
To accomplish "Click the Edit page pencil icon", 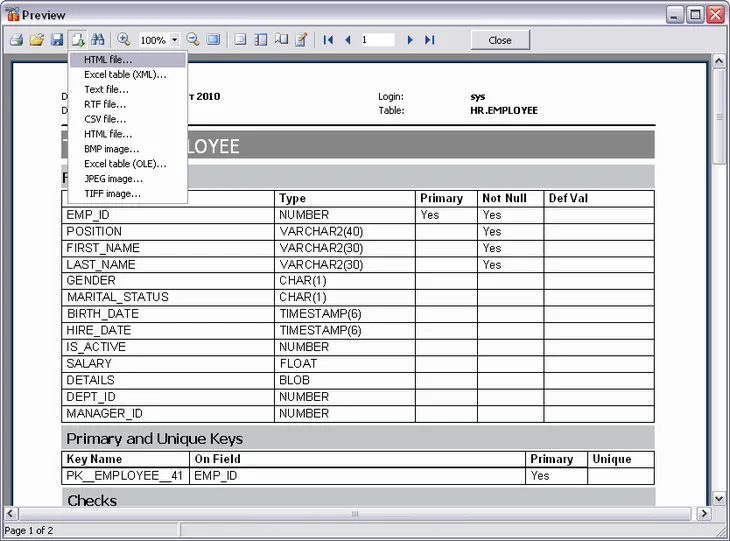I will coord(300,40).
